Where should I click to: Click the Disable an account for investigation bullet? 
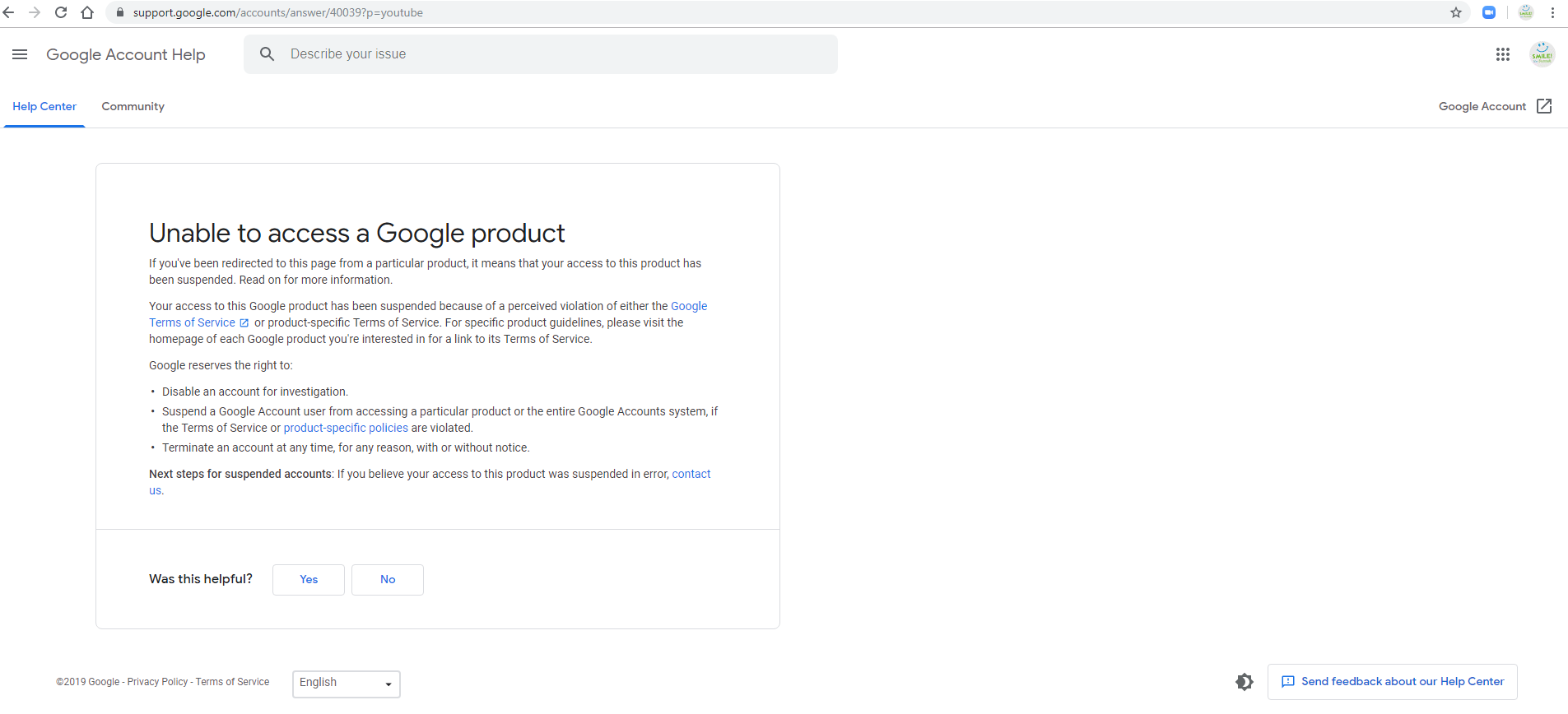[255, 392]
